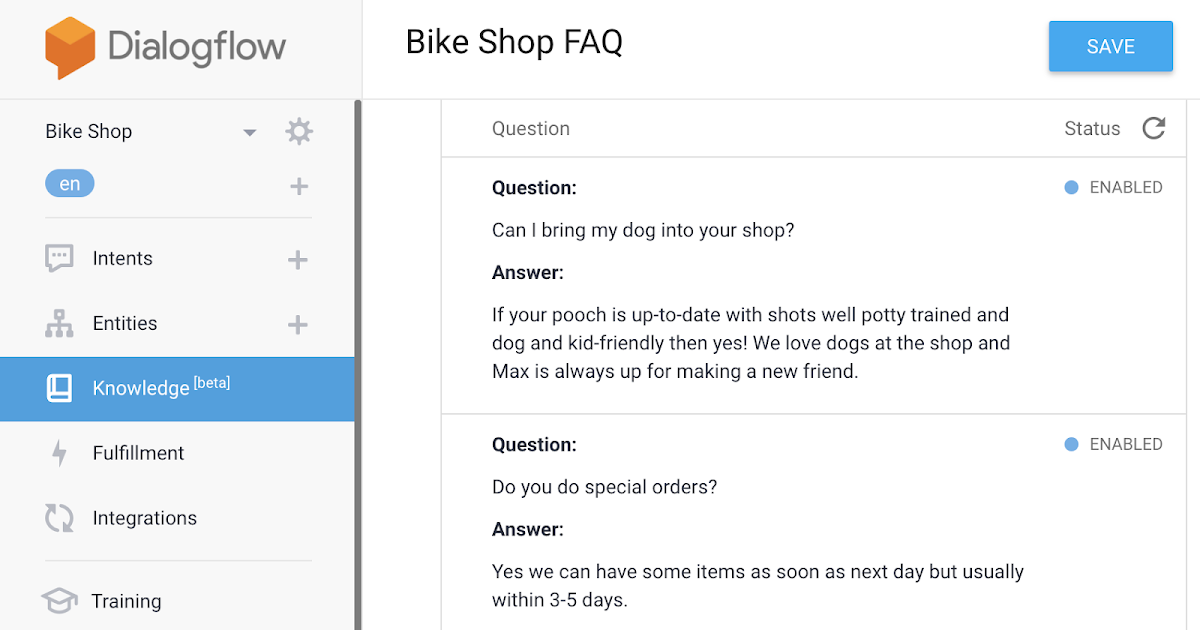Refresh the question status list
The height and width of the screenshot is (630, 1200).
pos(1154,128)
